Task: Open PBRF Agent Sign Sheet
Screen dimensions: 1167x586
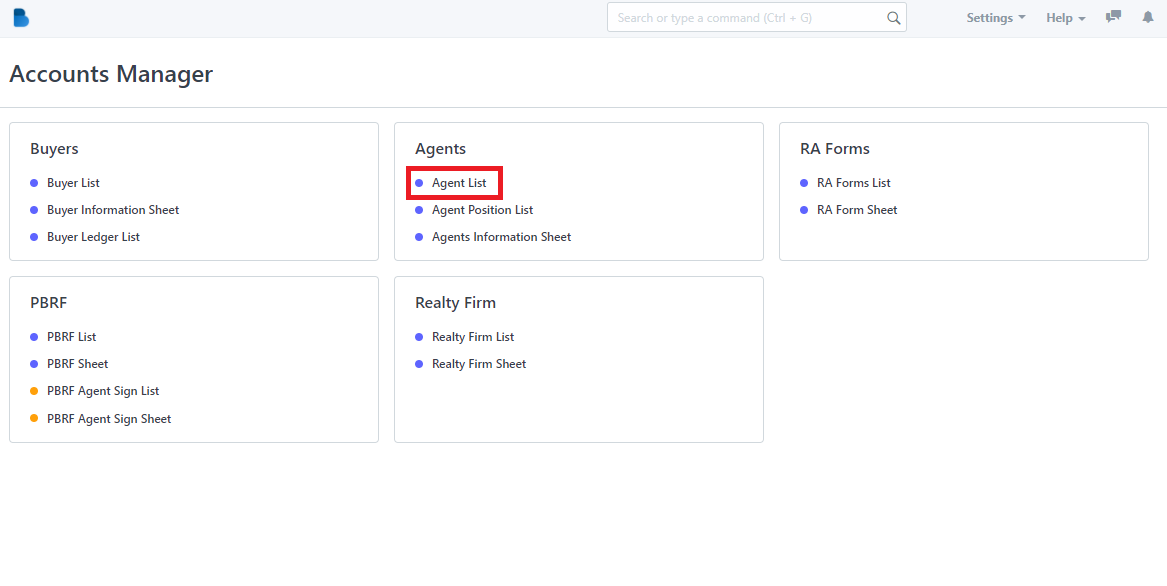Action: point(109,418)
